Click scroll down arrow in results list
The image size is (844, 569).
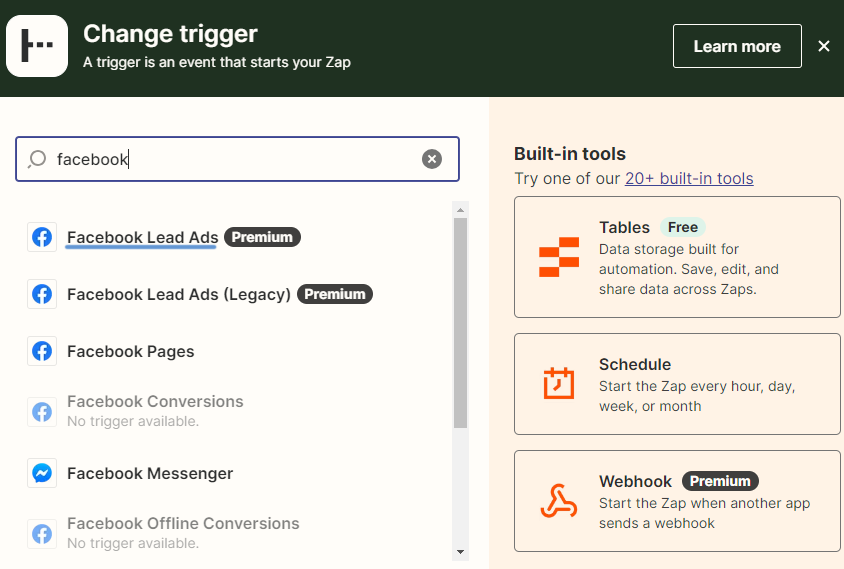pyautogui.click(x=460, y=552)
